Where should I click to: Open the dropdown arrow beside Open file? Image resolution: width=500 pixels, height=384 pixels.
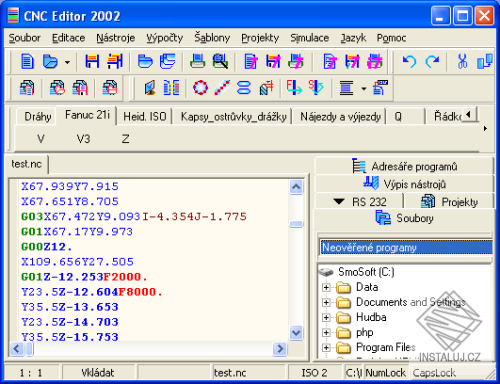[67, 62]
